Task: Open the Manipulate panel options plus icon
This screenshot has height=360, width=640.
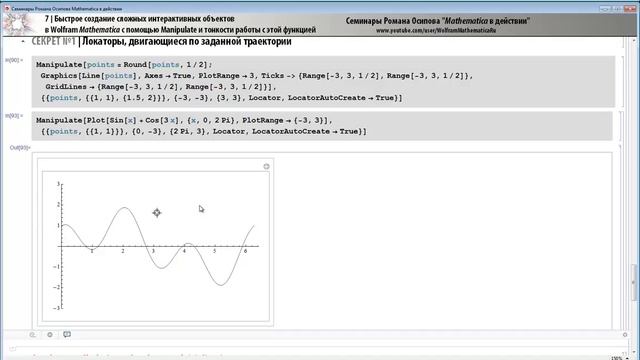Action: coord(266,166)
